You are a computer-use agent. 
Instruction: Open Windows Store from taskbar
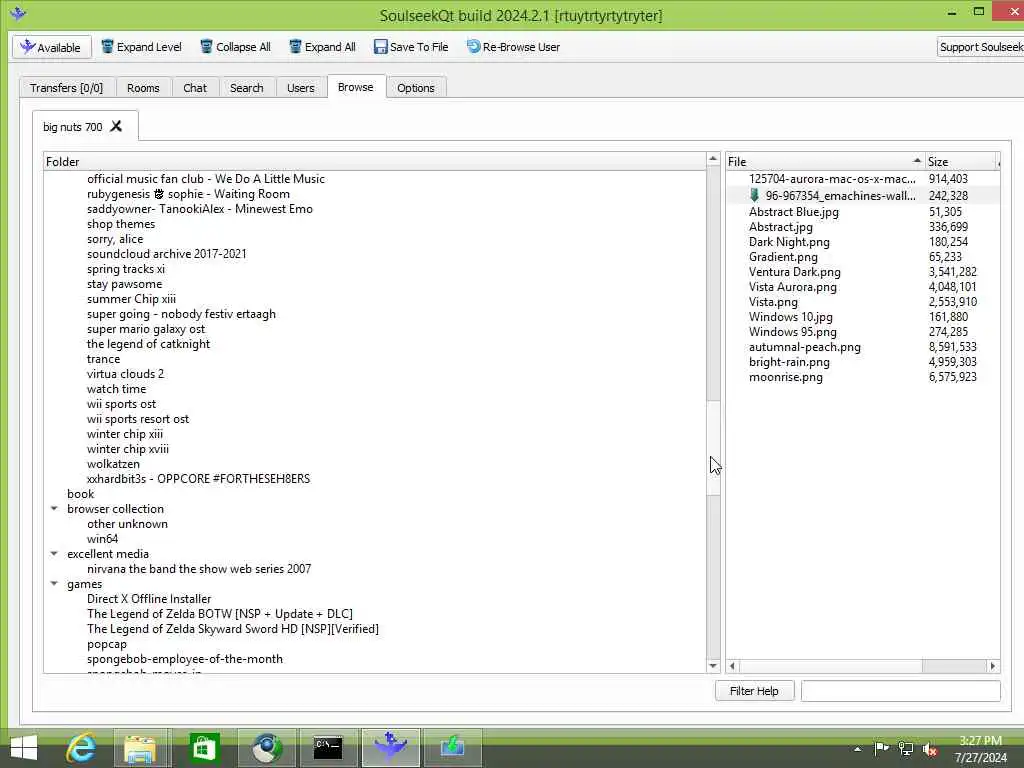tap(204, 748)
